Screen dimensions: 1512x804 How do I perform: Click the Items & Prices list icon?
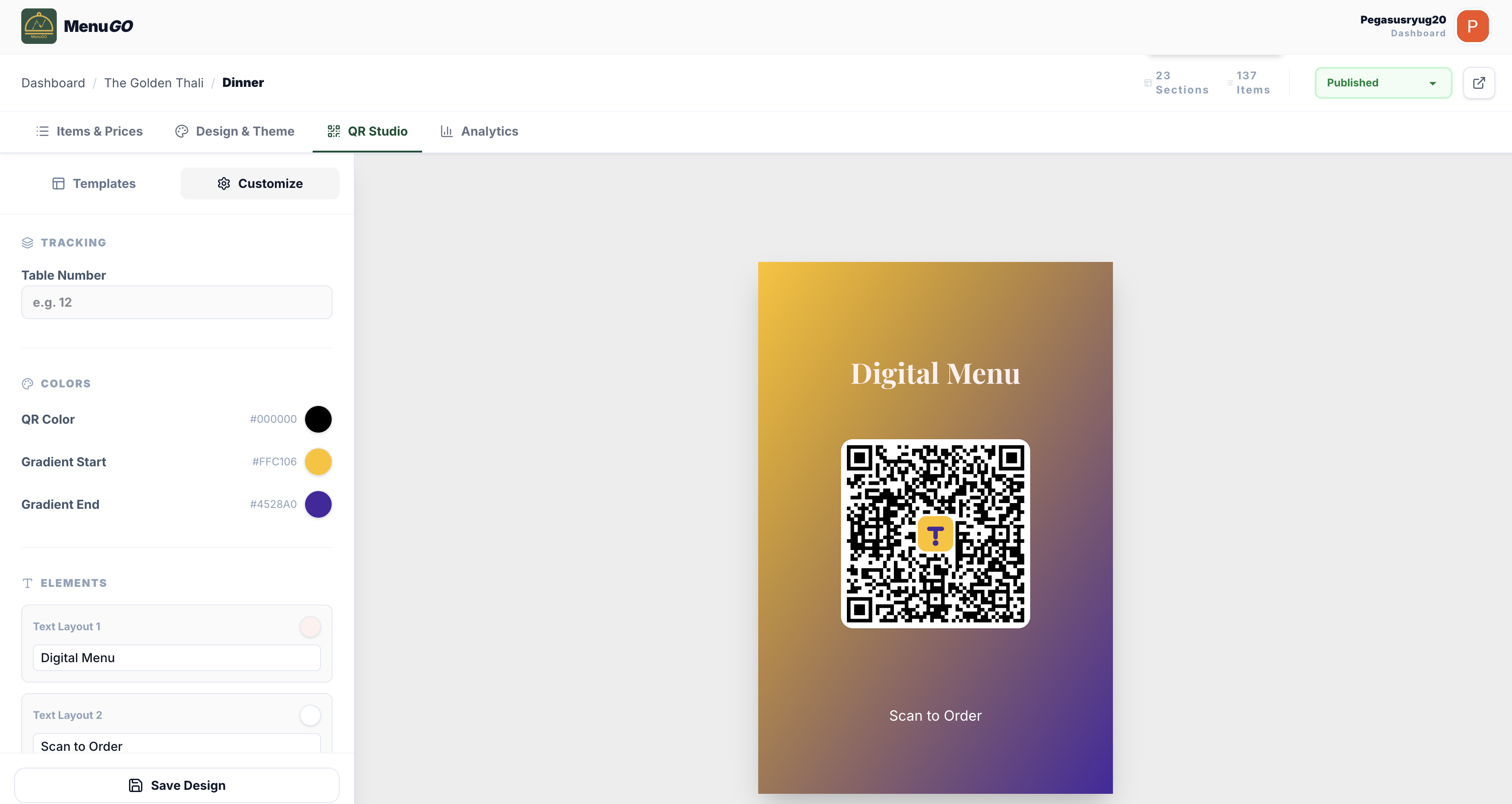tap(42, 131)
